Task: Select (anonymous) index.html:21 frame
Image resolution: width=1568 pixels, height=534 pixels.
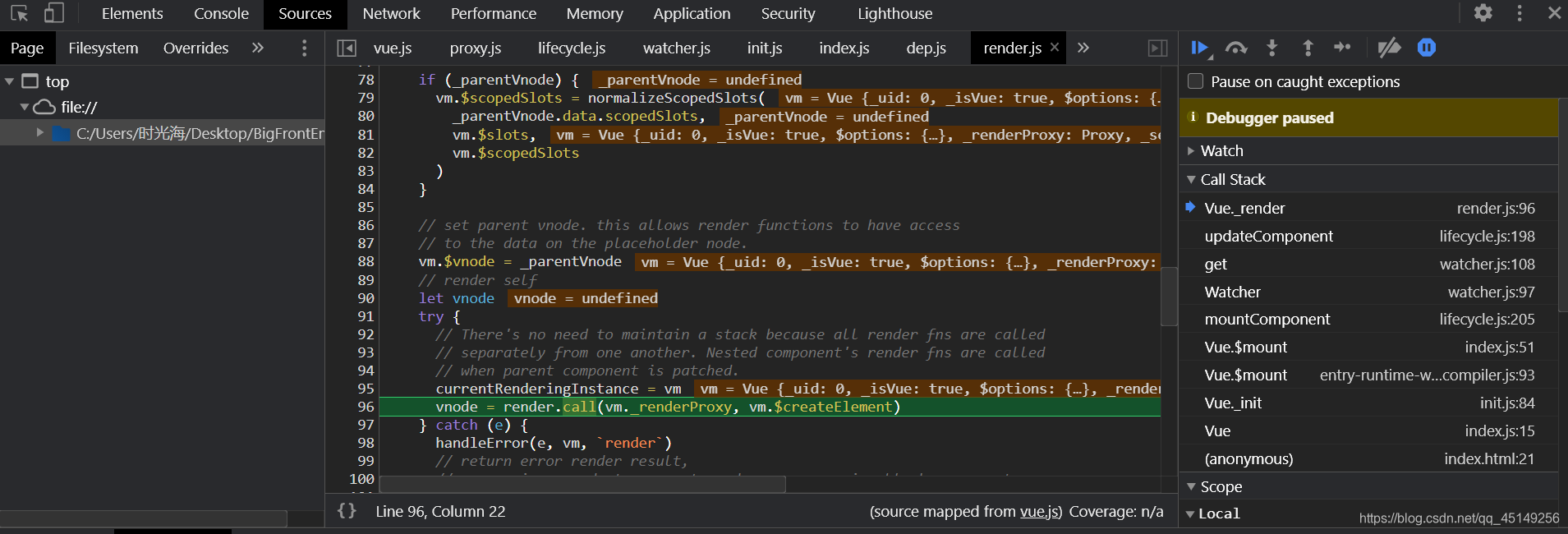Action: click(1368, 458)
